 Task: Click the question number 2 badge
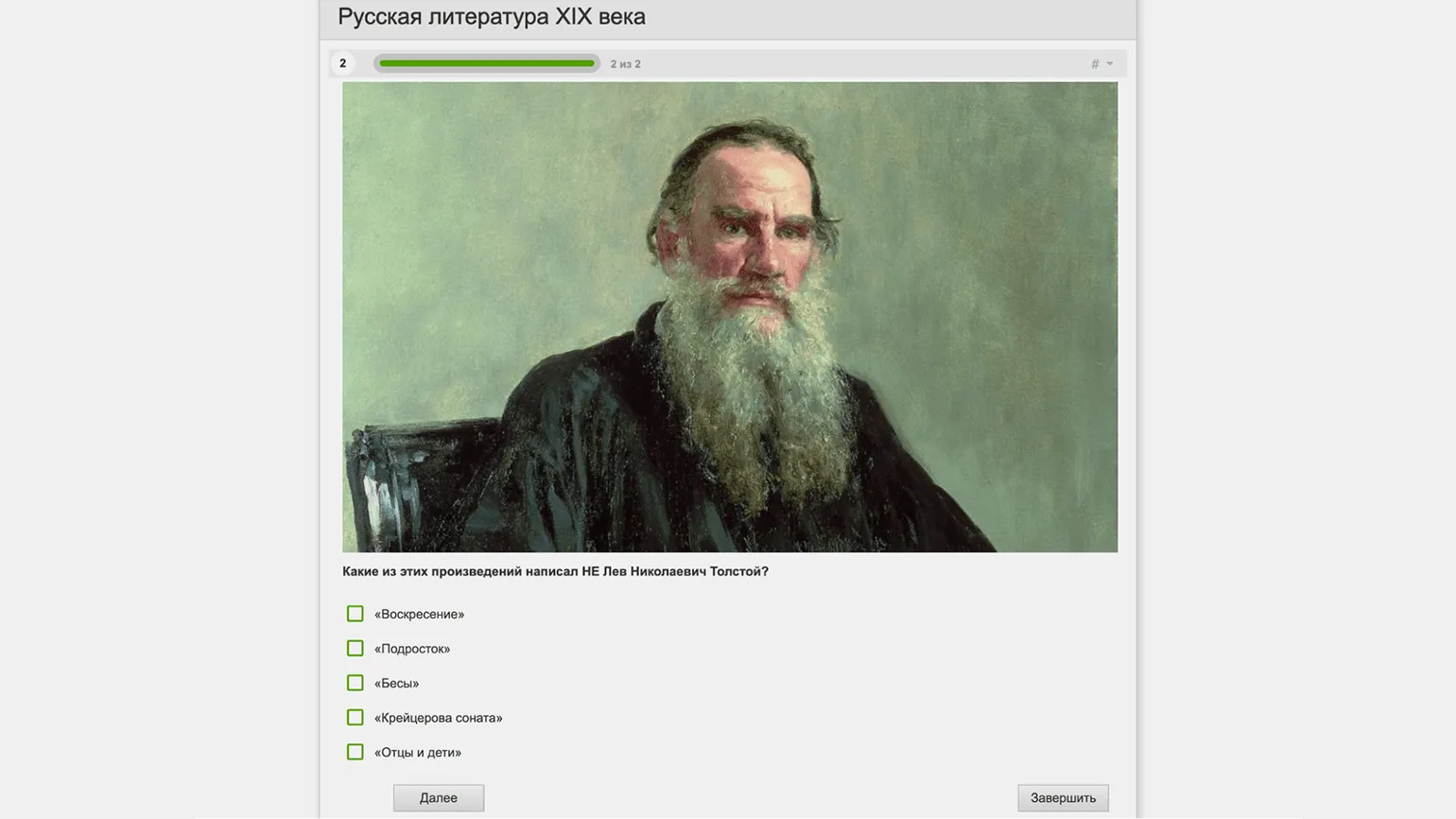342,63
